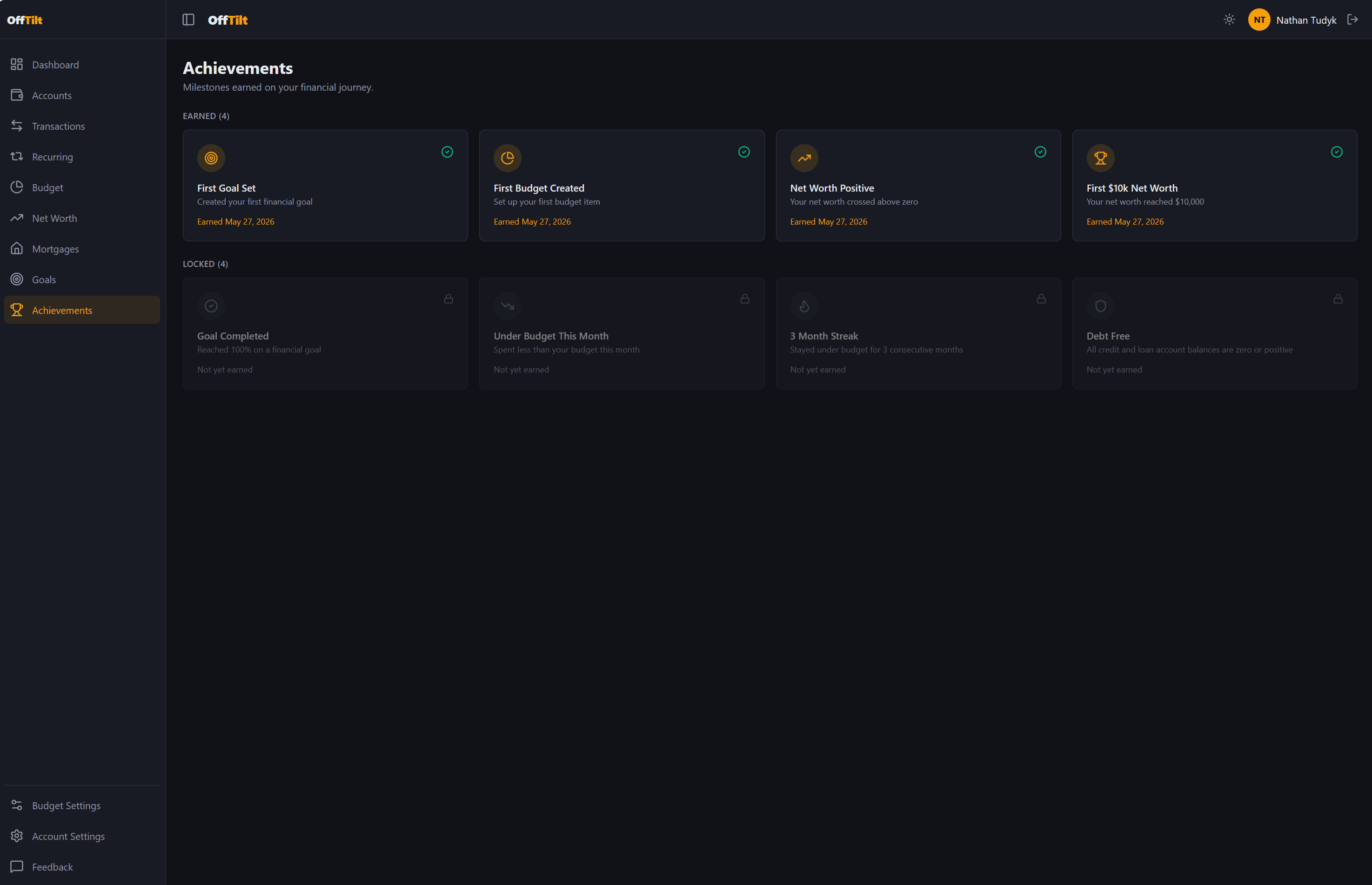The height and width of the screenshot is (885, 1372).
Task: Click the Goal Completed check-circle badge
Action: point(211,306)
